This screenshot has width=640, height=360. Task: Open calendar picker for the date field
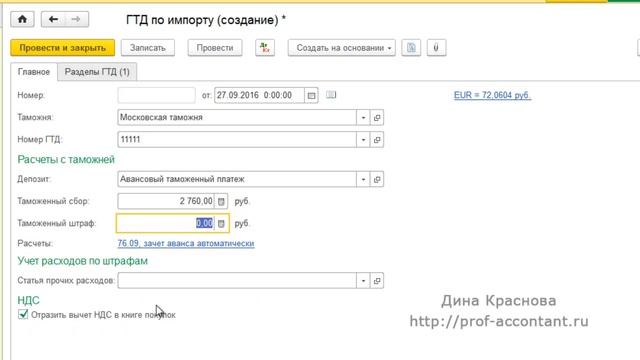(311, 96)
